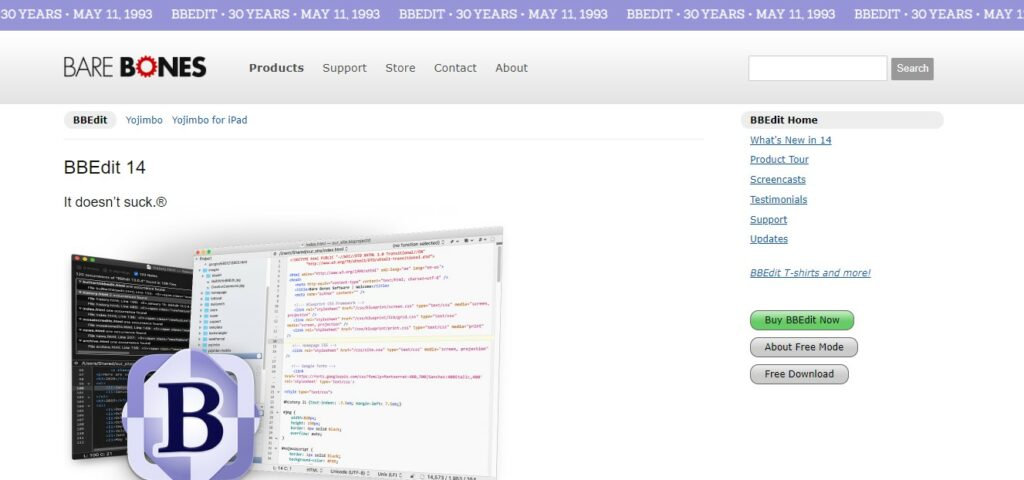The width and height of the screenshot is (1024, 480).
Task: Go to the Store page
Action: tap(400, 68)
